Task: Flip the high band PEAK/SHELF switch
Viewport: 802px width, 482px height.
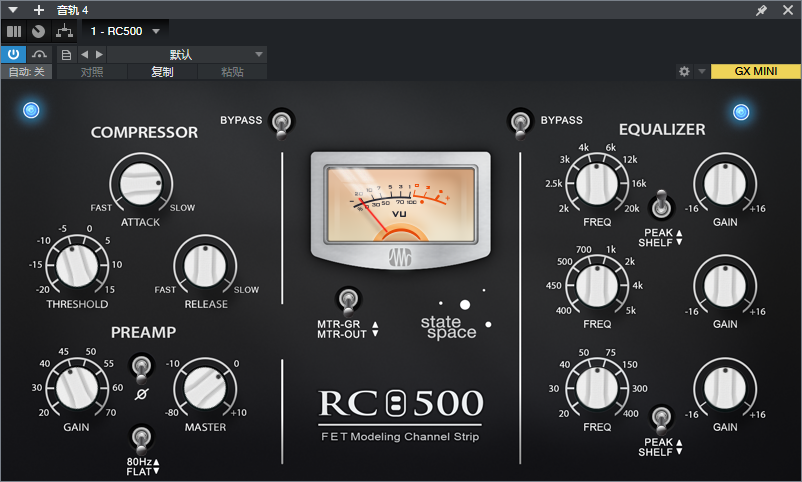Action: (x=661, y=206)
